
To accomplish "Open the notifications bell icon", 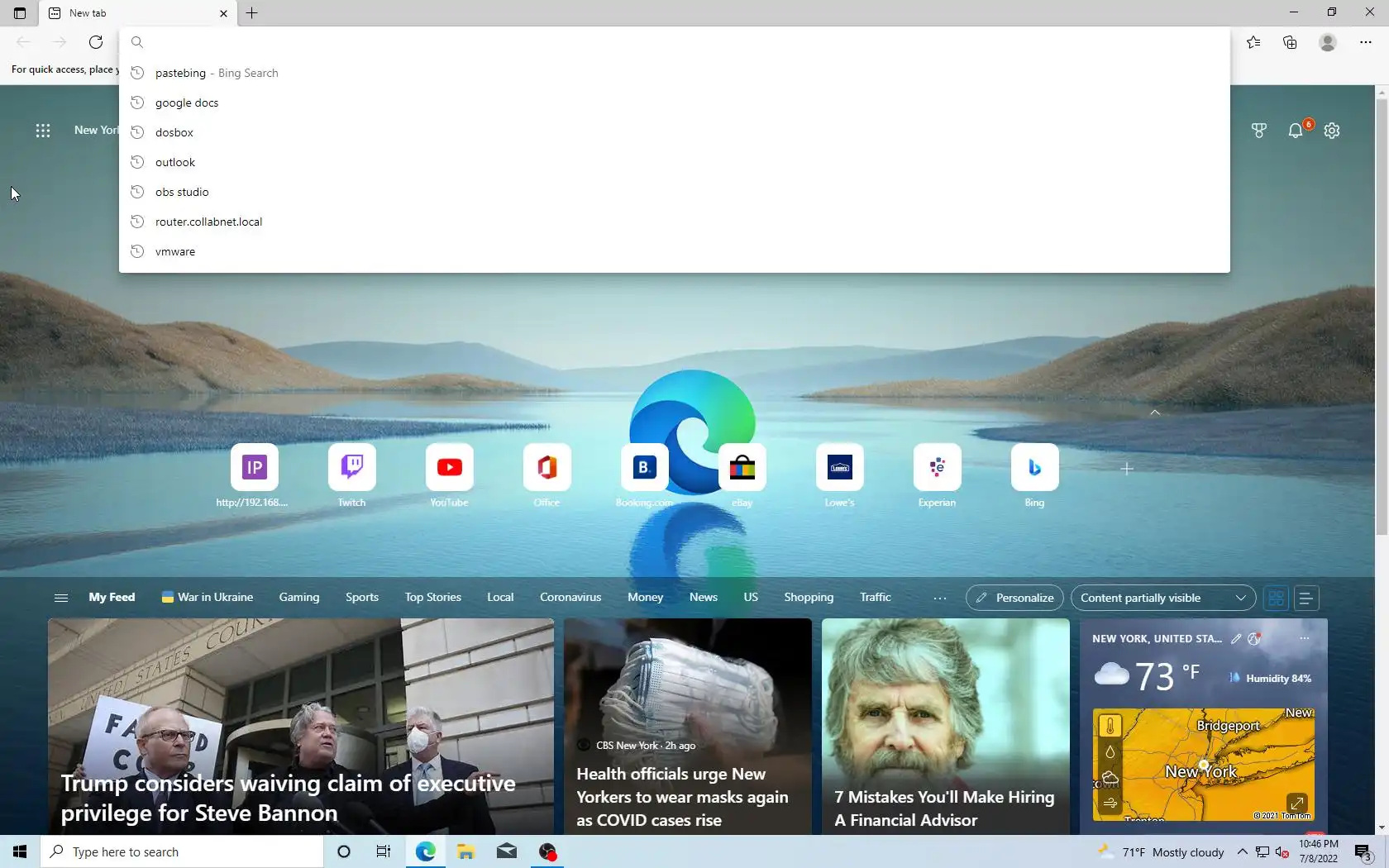I will (x=1296, y=131).
